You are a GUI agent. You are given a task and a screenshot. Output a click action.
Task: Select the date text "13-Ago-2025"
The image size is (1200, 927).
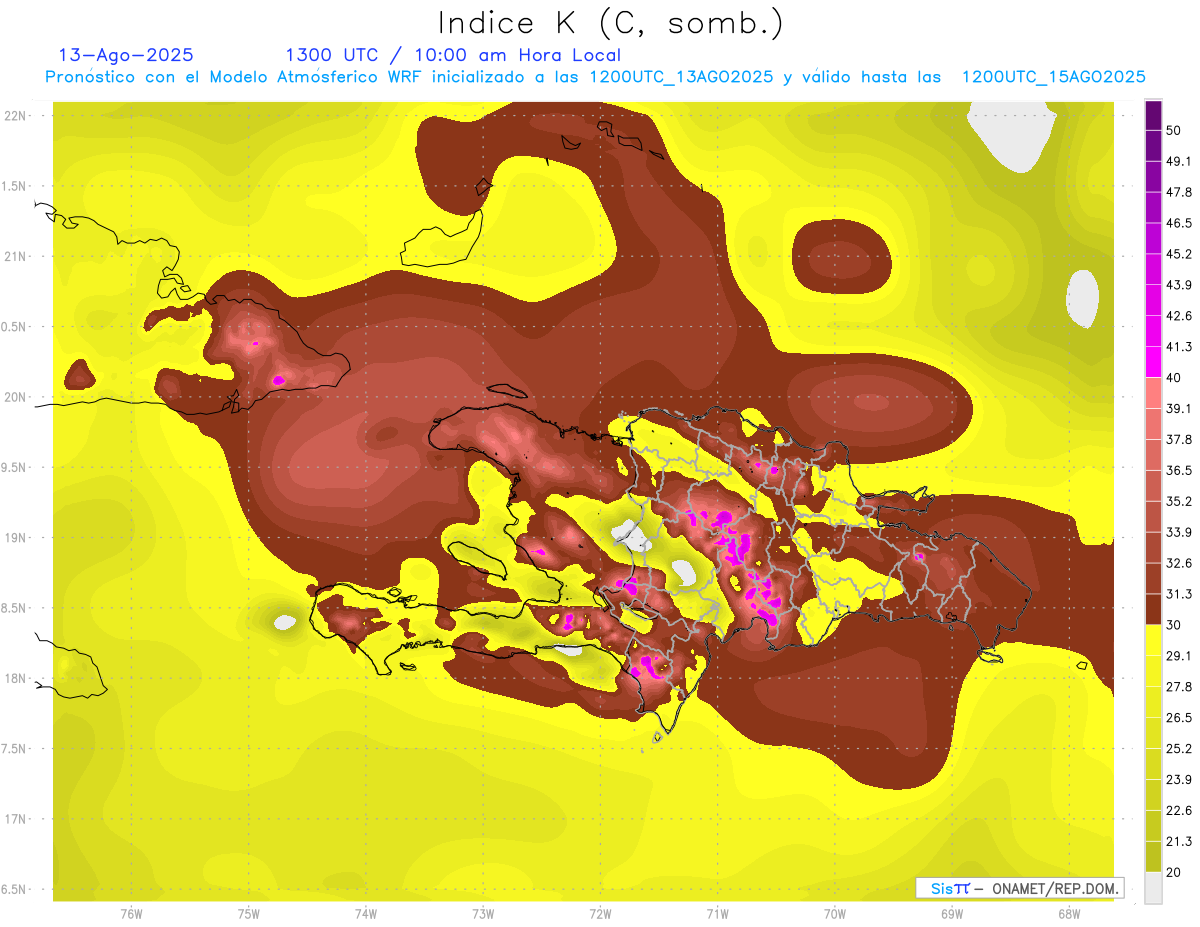tap(126, 55)
